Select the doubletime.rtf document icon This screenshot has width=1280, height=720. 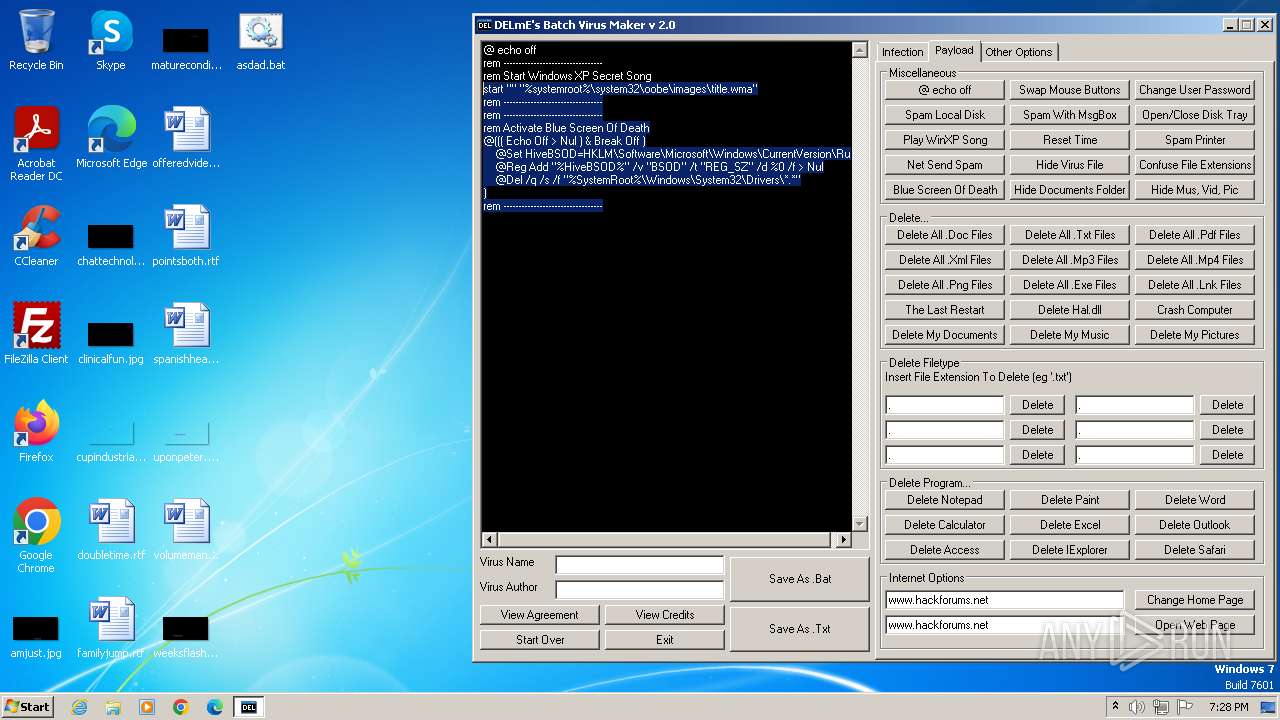click(111, 530)
